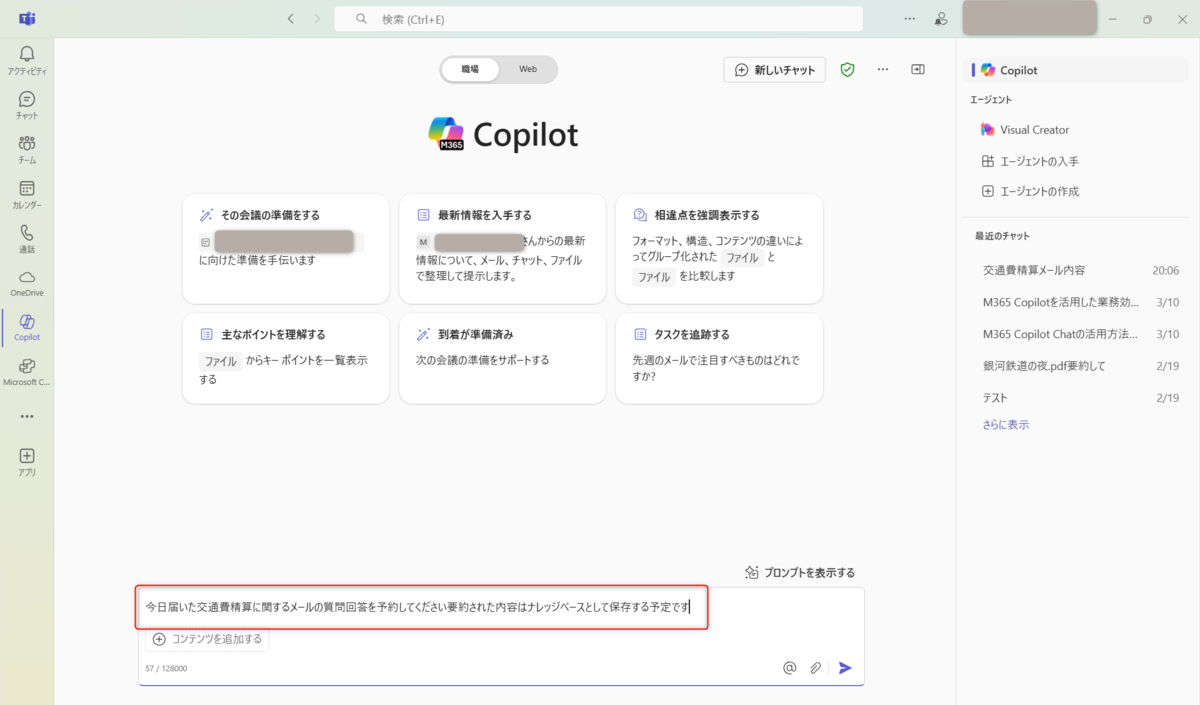Viewport: 1200px width, 705px height.
Task: Switch to the 職場 (Work) tab
Action: [x=470, y=69]
